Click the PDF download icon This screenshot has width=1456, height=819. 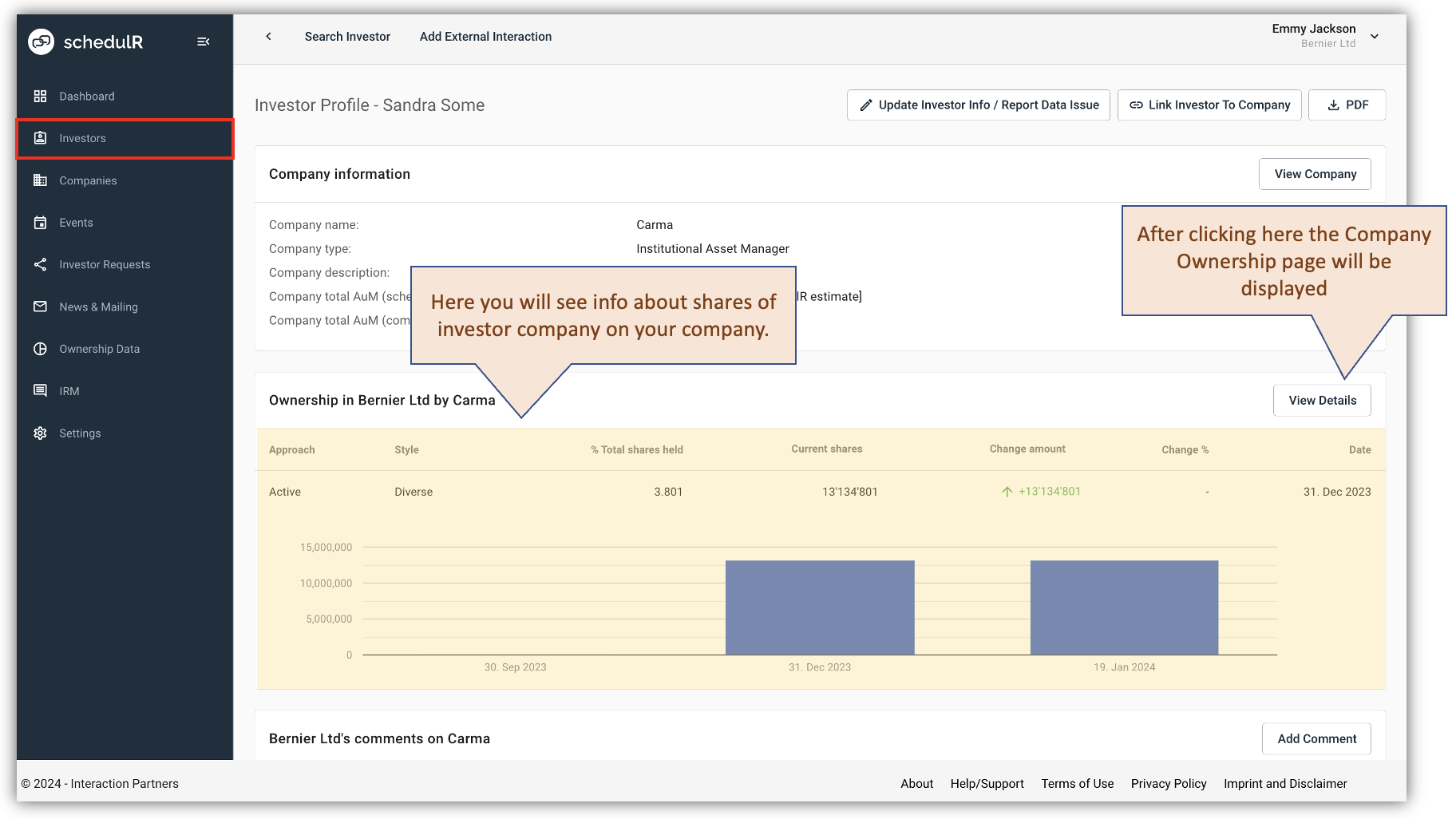(x=1332, y=105)
